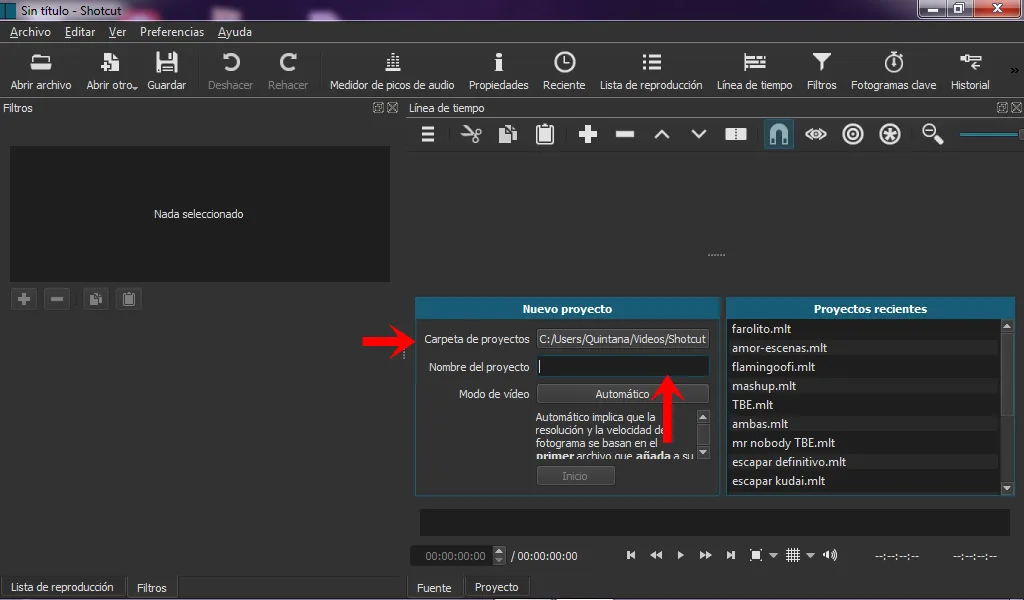The image size is (1024, 600).
Task: Switch to Lista de reproducción bottom tab
Action: (62, 587)
